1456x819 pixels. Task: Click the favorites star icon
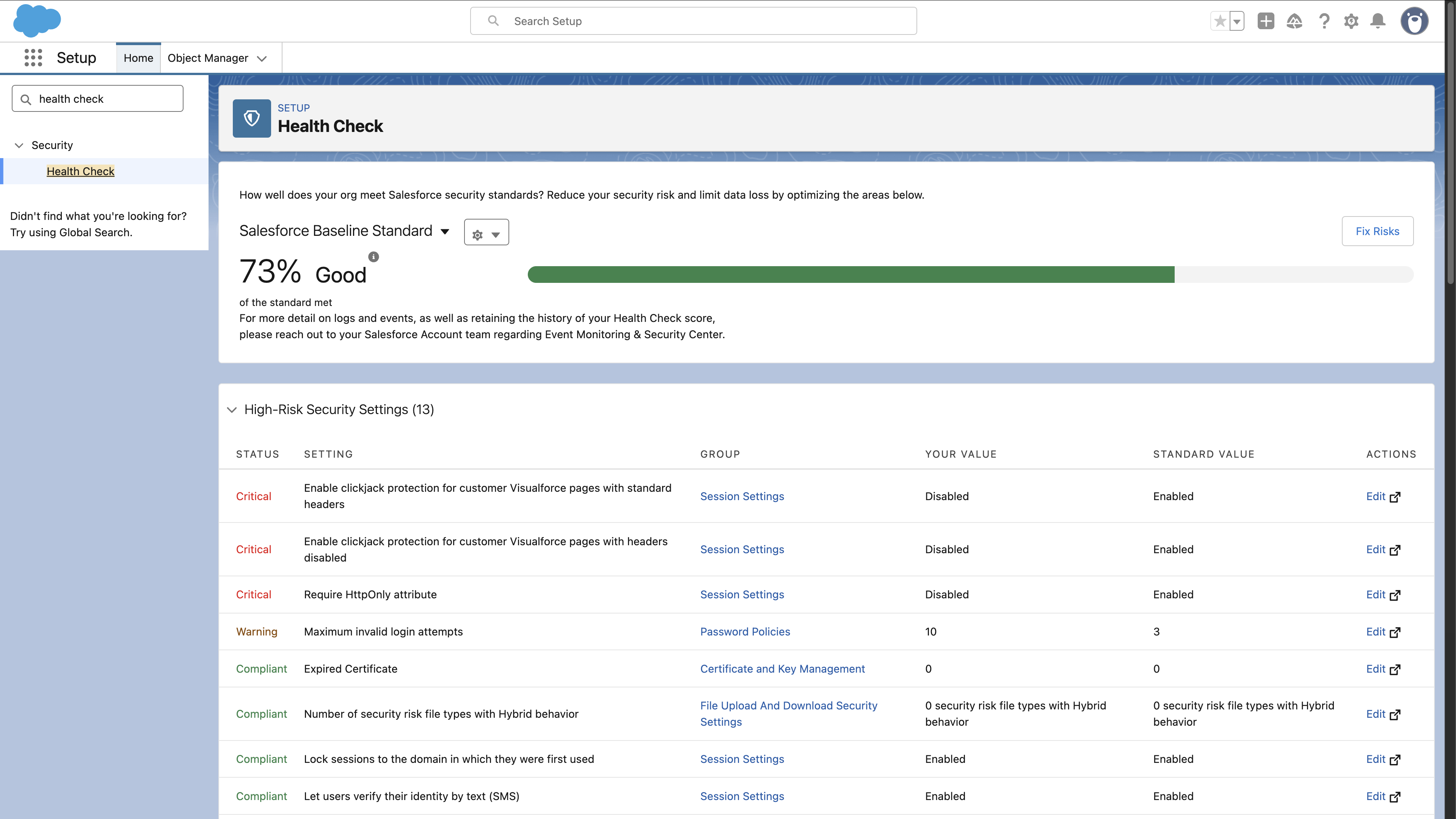pyautogui.click(x=1220, y=22)
